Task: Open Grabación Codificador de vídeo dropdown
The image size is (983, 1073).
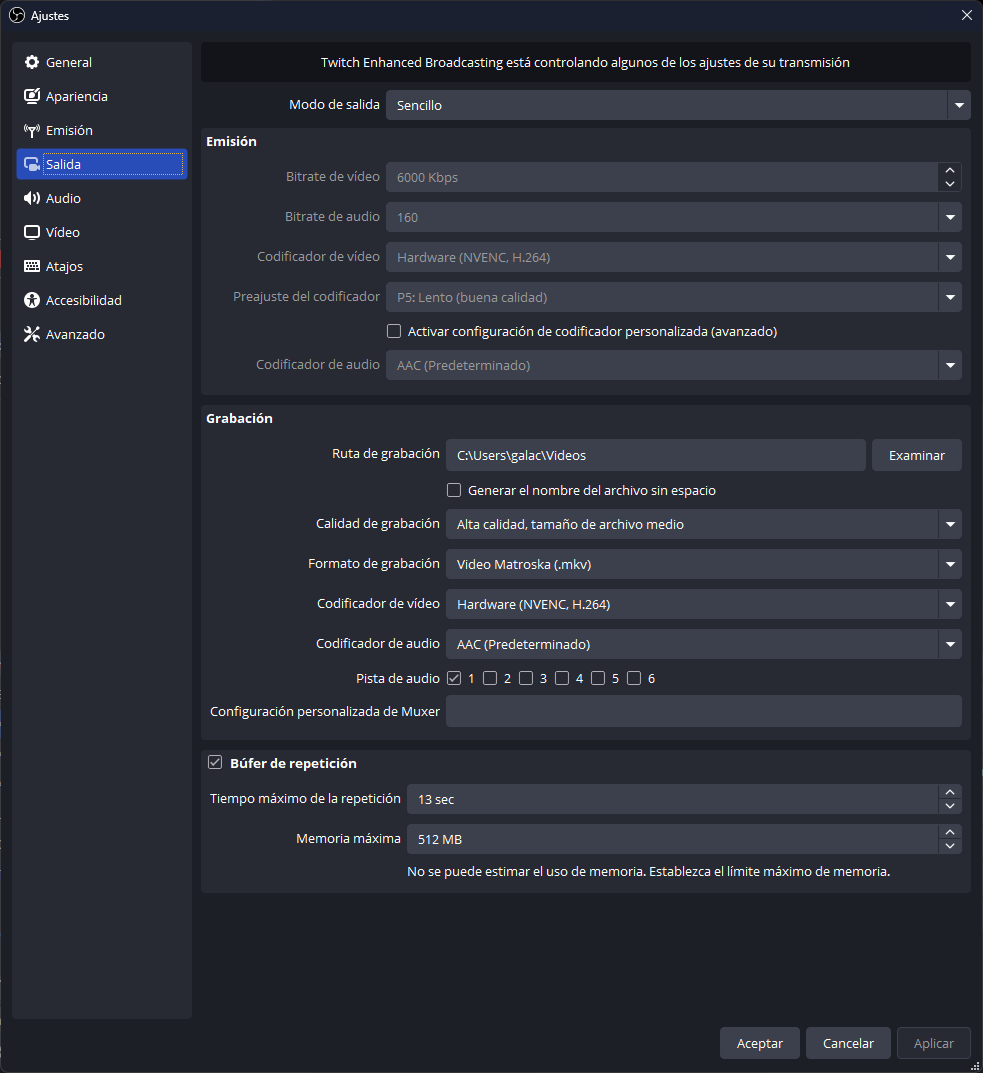Action: point(704,604)
